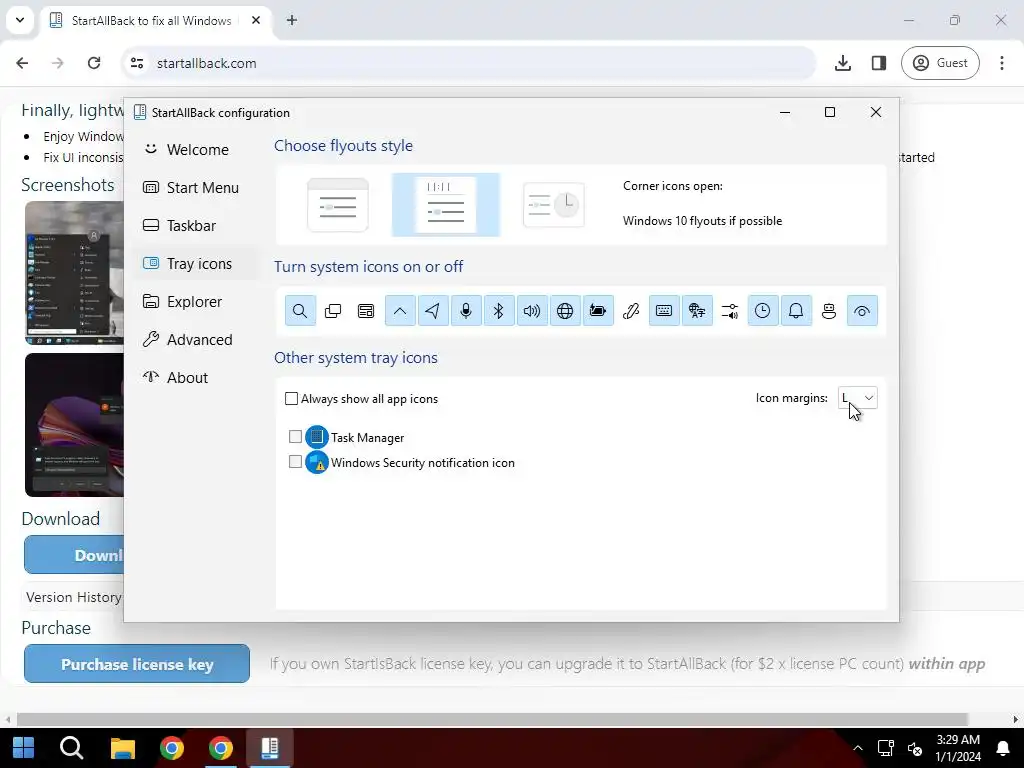This screenshot has width=1024, height=768.
Task: Open Chrome three-dot menu
Action: click(x=1002, y=63)
